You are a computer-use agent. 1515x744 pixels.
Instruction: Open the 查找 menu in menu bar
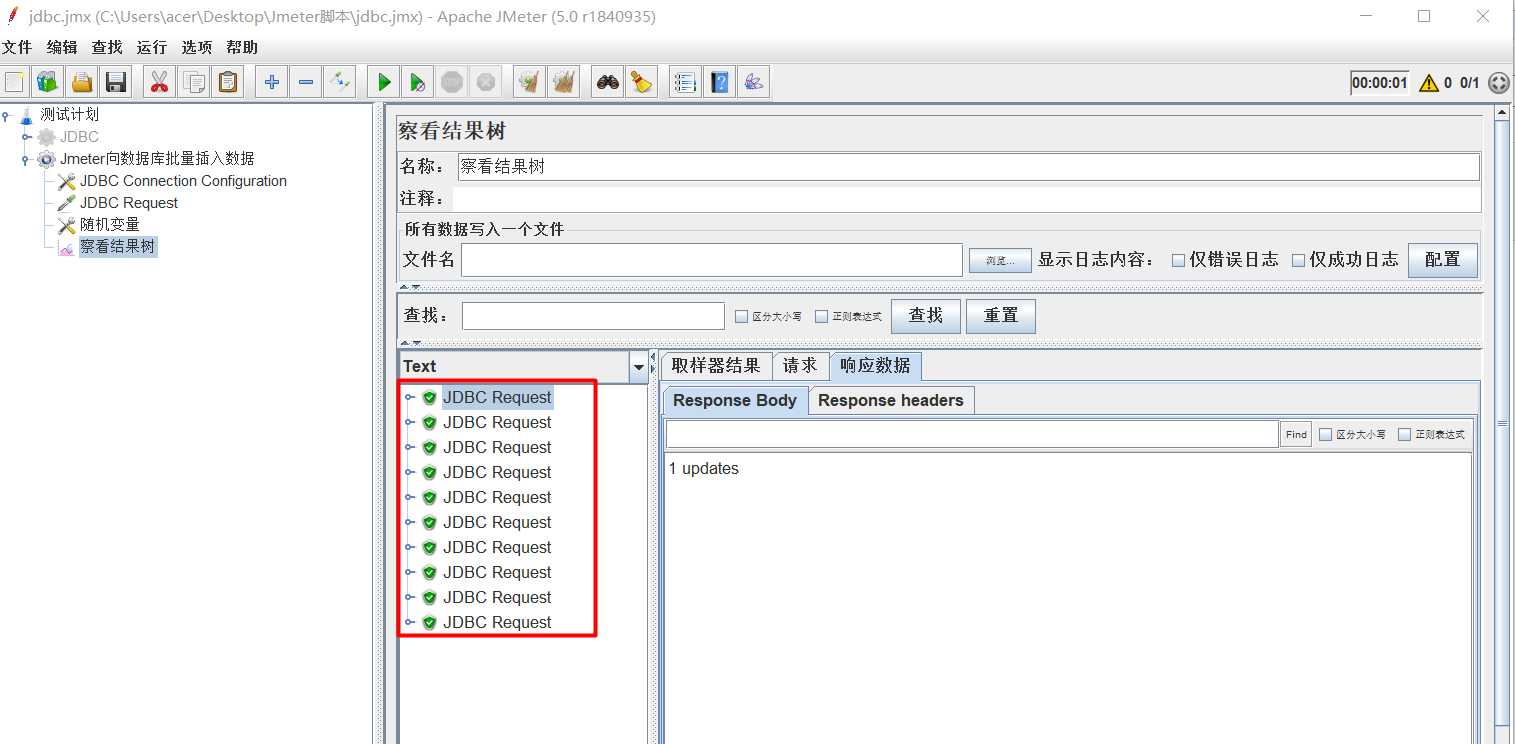pyautogui.click(x=107, y=47)
